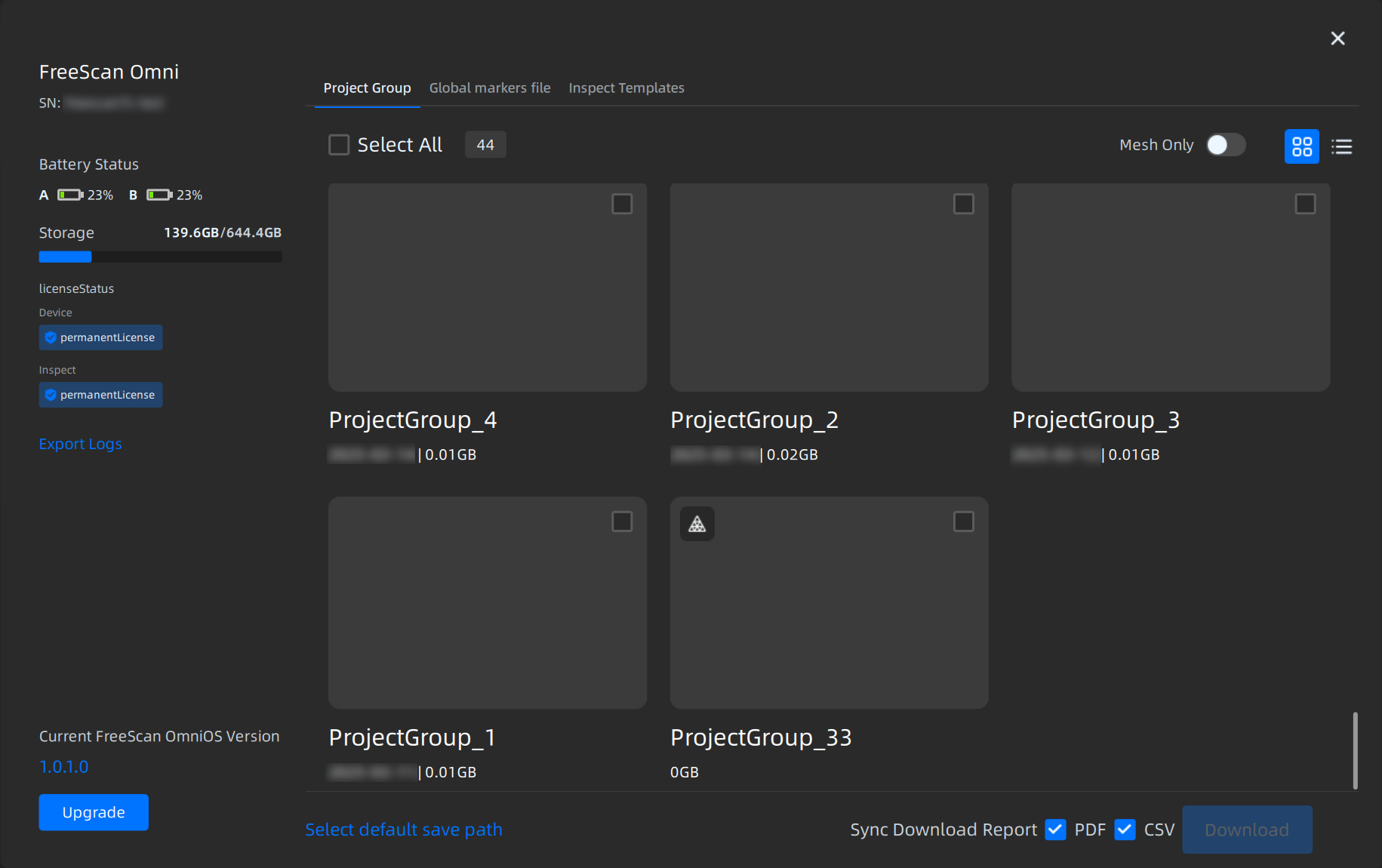The image size is (1382, 868).
Task: Click the Inspect permanentLicense badge
Action: tap(100, 395)
